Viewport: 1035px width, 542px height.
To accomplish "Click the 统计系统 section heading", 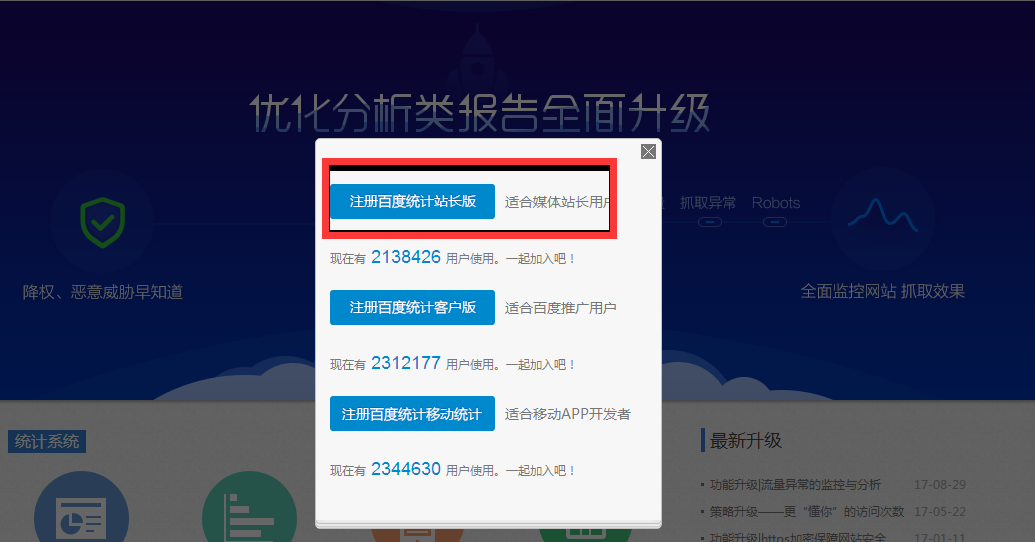I will (x=47, y=441).
